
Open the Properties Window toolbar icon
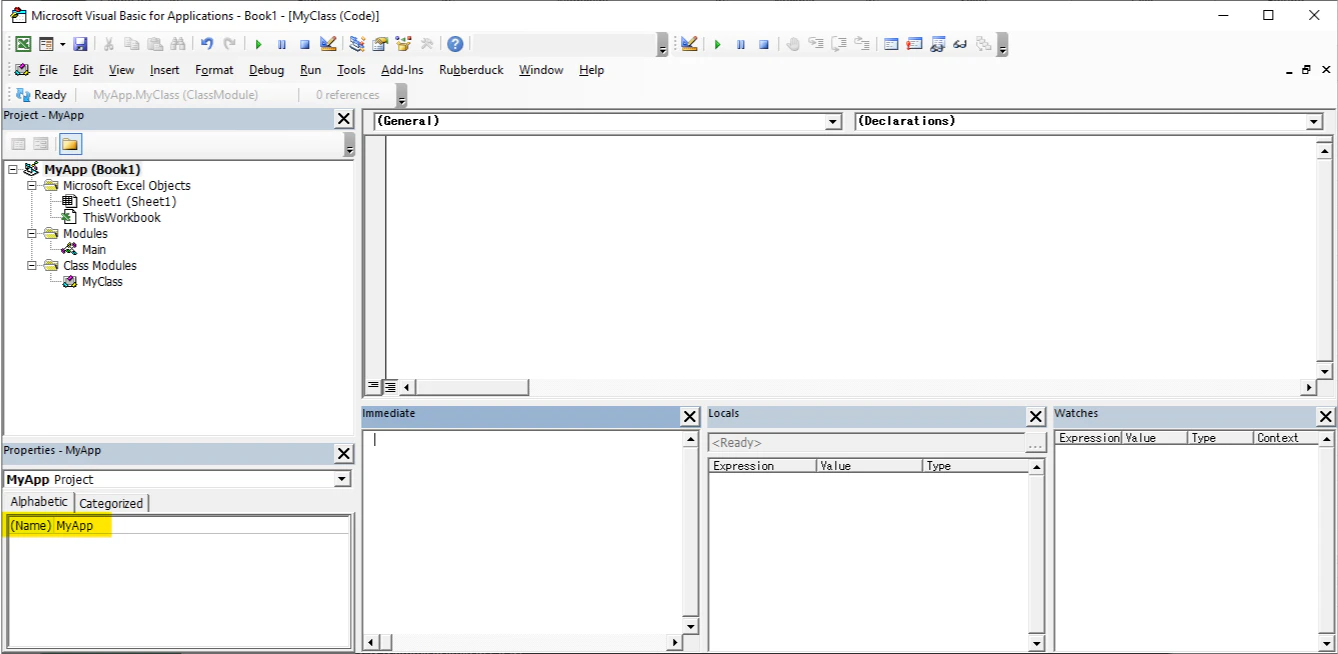pyautogui.click(x=380, y=44)
